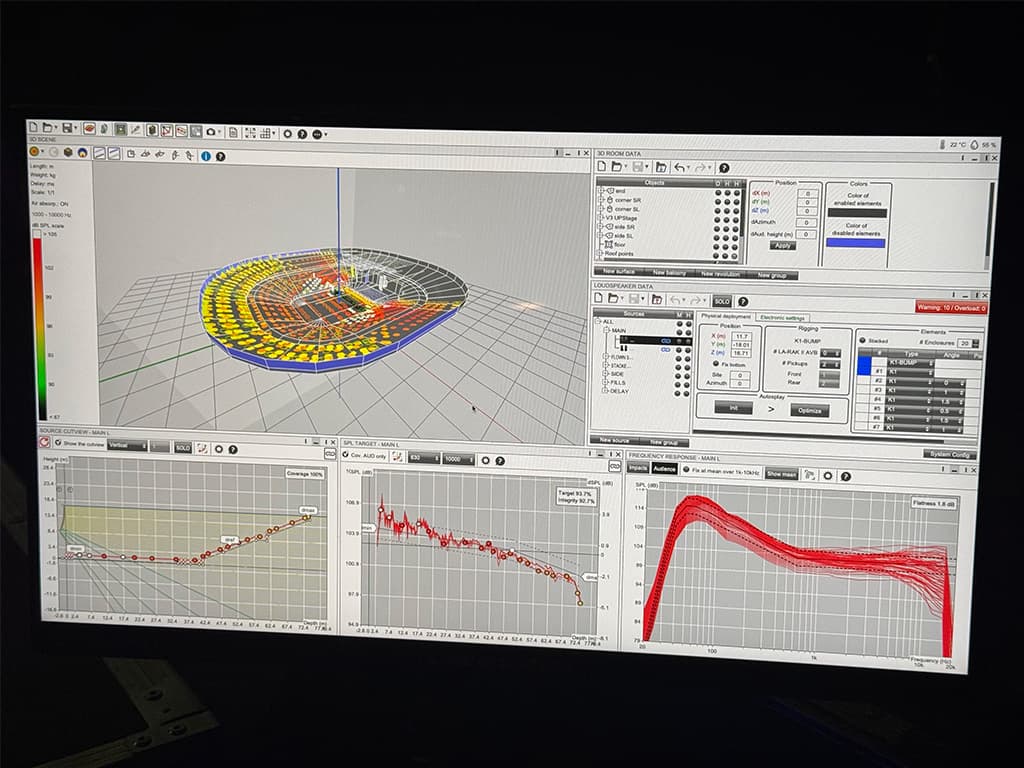The width and height of the screenshot is (1024, 768).
Task: Click the New project icon in the main toolbar
Action: pyautogui.click(x=34, y=127)
